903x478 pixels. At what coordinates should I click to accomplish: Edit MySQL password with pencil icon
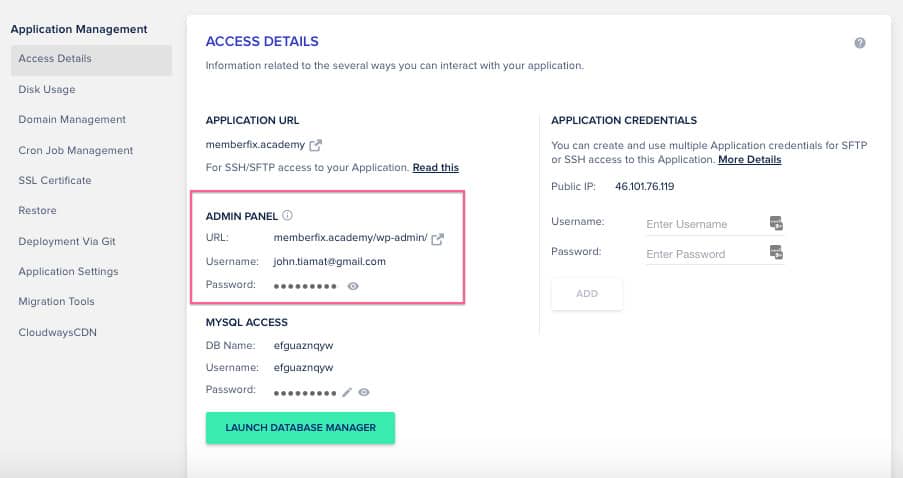point(347,393)
